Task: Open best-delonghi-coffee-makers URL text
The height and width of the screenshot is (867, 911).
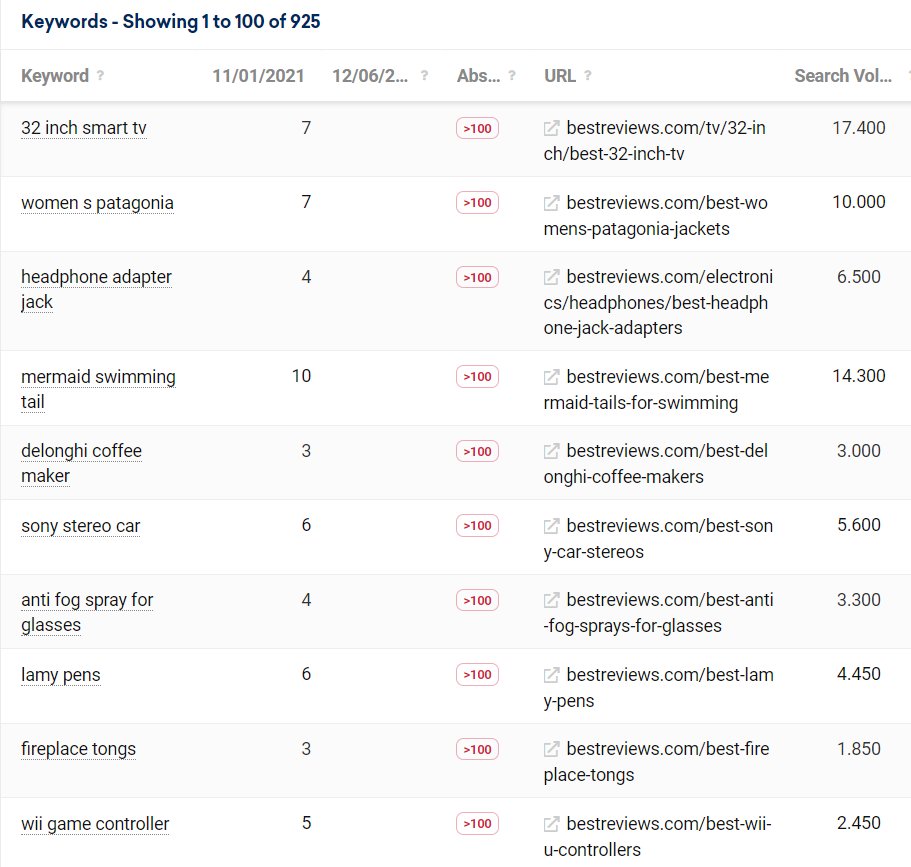Action: [656, 464]
